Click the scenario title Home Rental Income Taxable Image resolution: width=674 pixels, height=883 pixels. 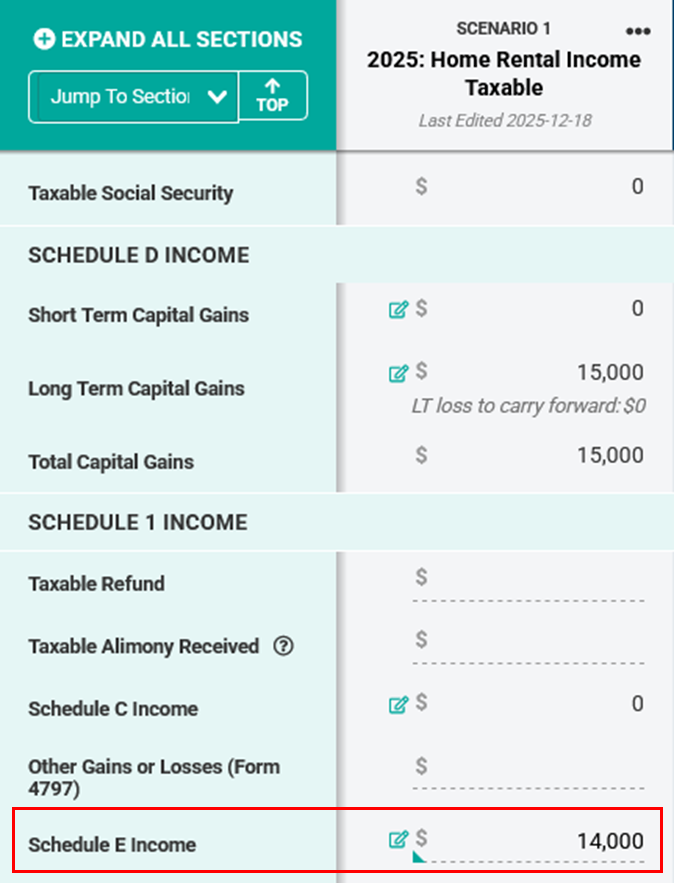pos(504,73)
